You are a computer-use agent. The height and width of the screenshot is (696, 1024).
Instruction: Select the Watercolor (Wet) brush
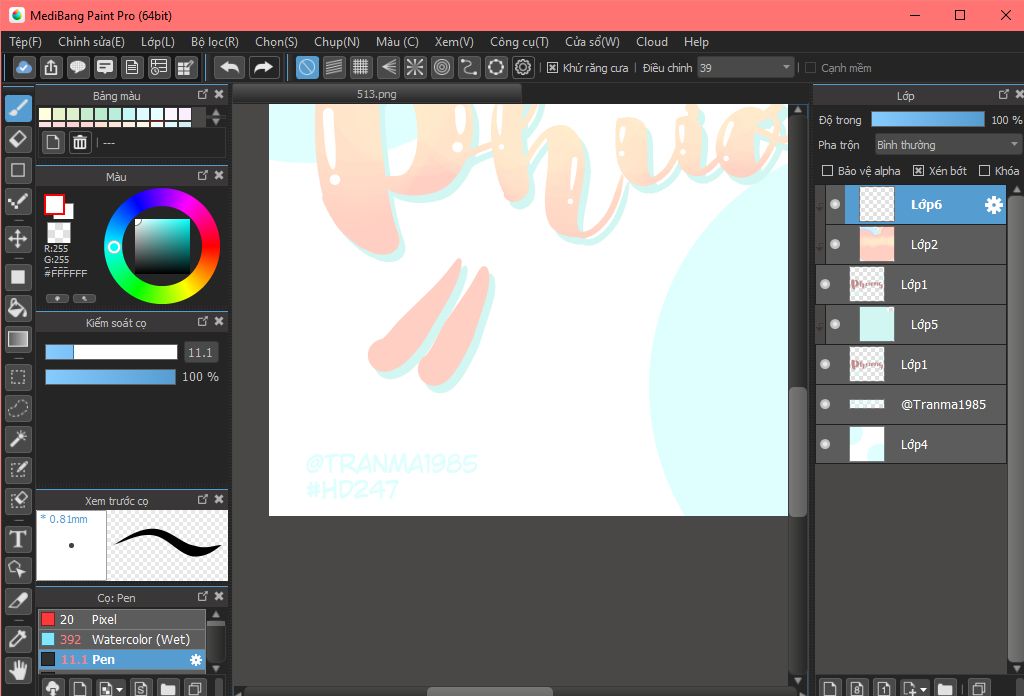tap(122, 640)
